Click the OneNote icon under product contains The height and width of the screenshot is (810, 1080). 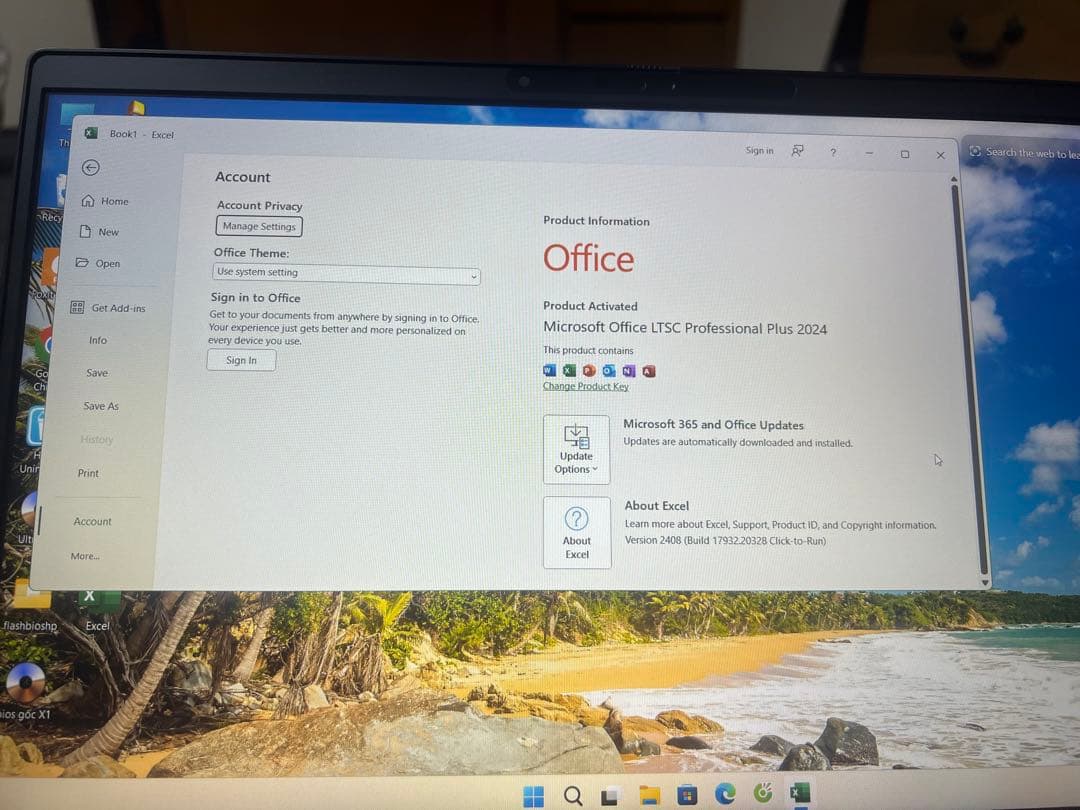[629, 370]
